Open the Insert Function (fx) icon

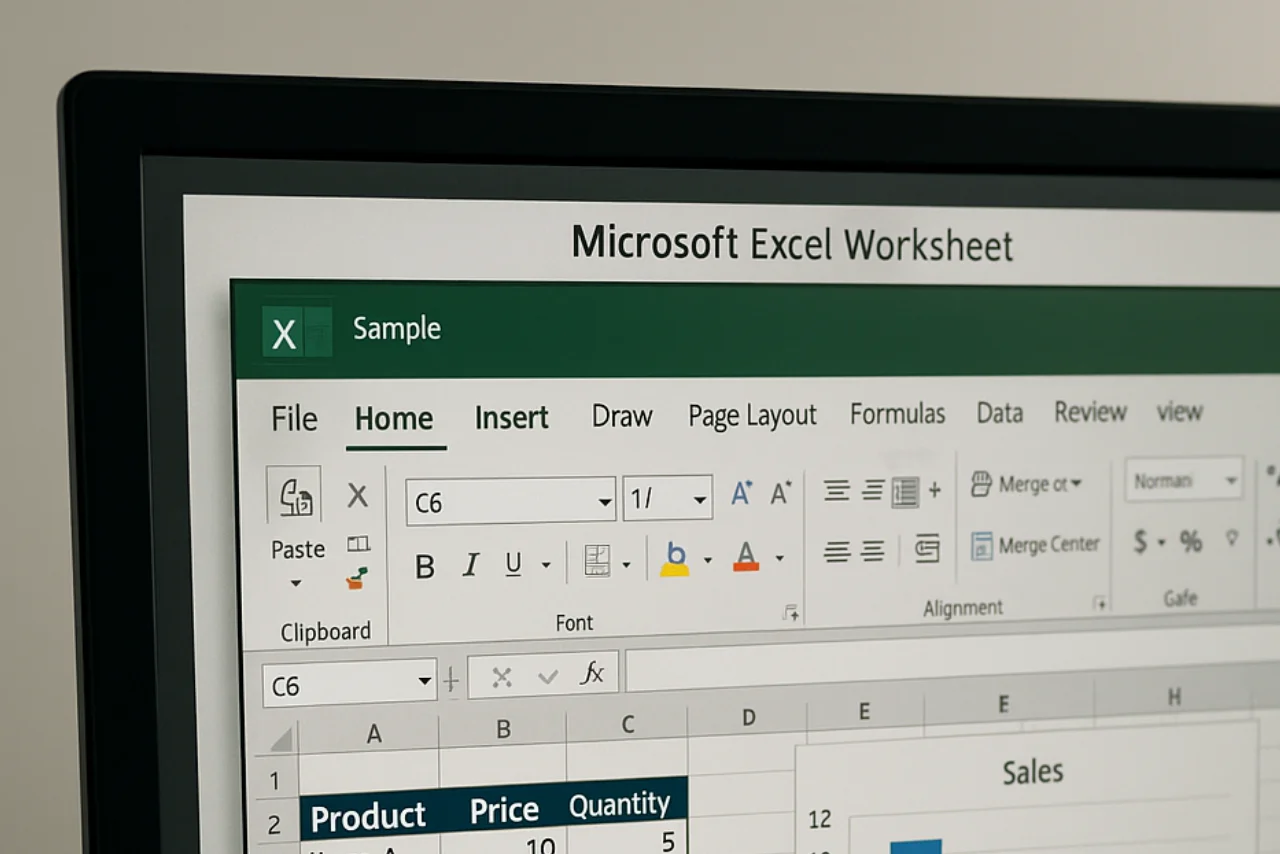[592, 673]
